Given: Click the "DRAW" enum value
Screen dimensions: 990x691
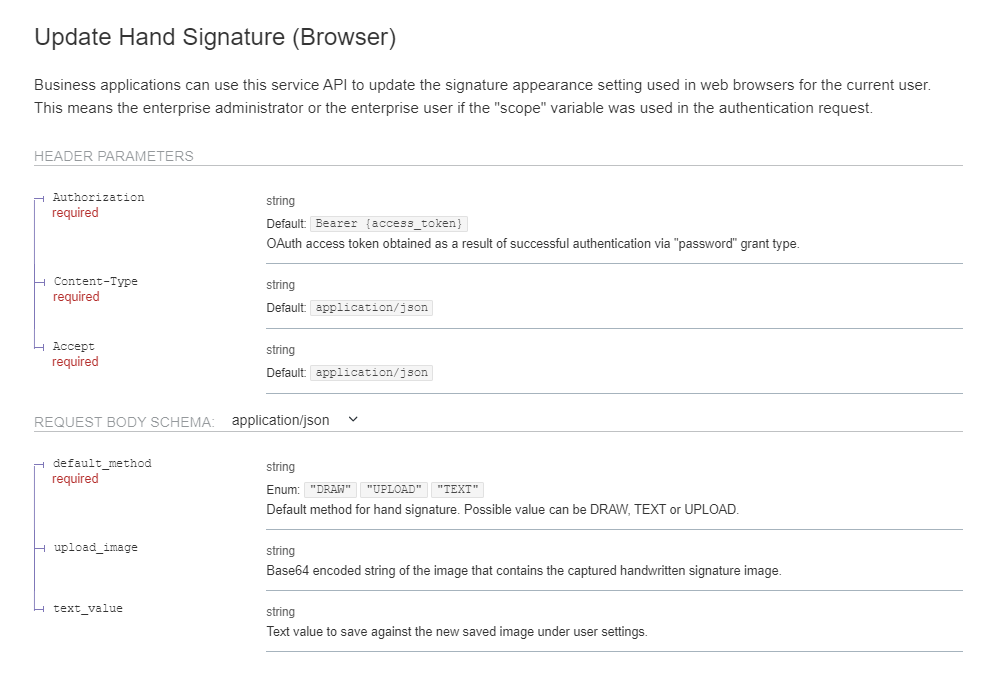Looking at the screenshot, I should (x=330, y=489).
